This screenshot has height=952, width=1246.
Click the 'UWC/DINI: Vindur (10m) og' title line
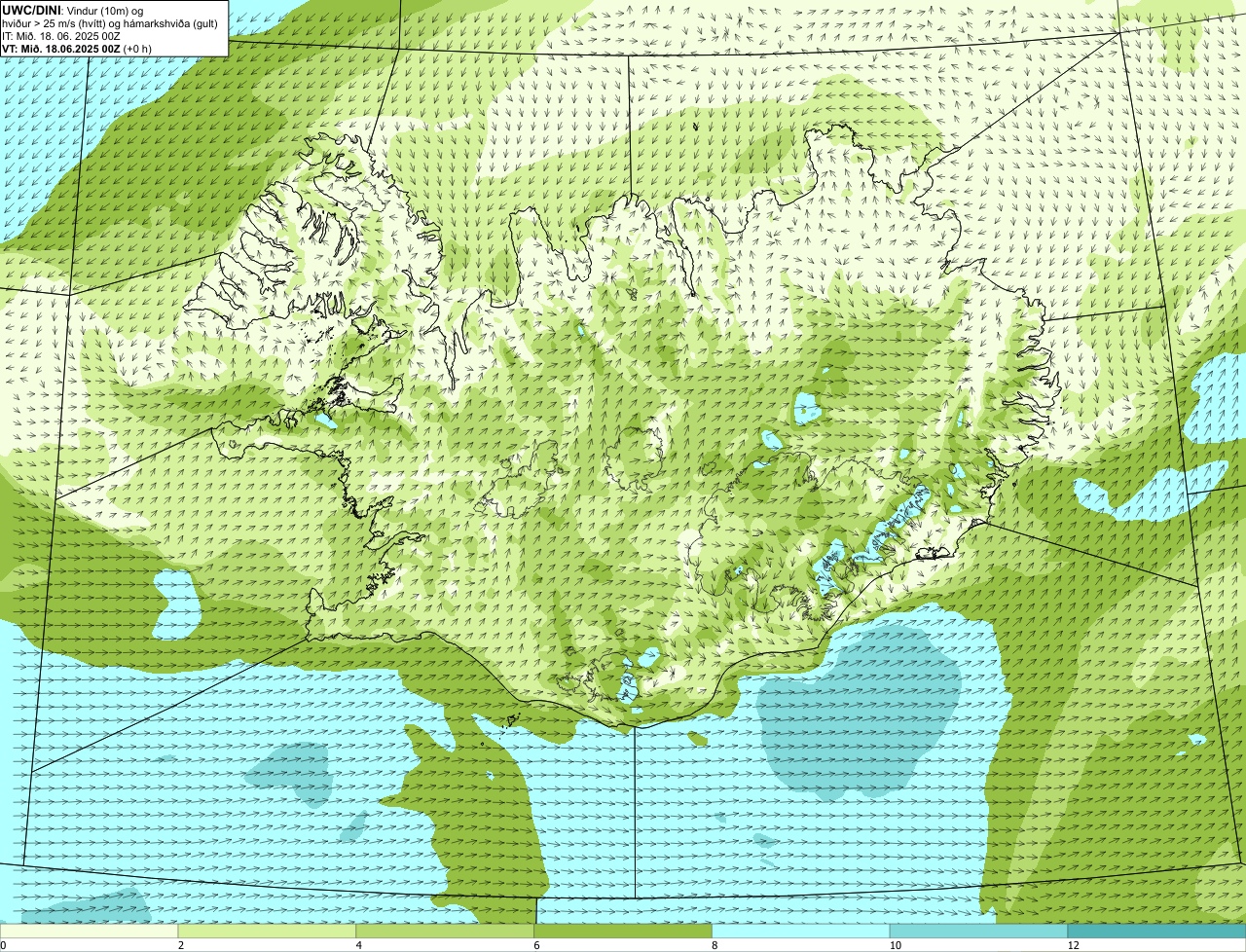point(74,11)
